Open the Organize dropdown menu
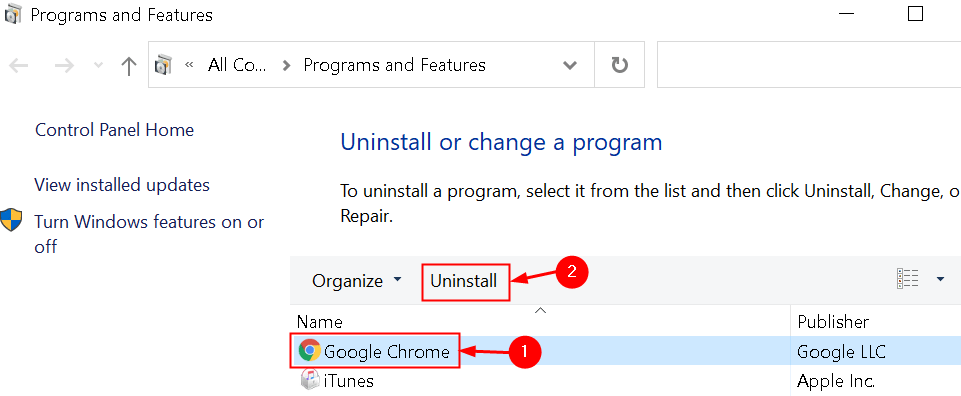The height and width of the screenshot is (396, 961). pyautogui.click(x=357, y=281)
